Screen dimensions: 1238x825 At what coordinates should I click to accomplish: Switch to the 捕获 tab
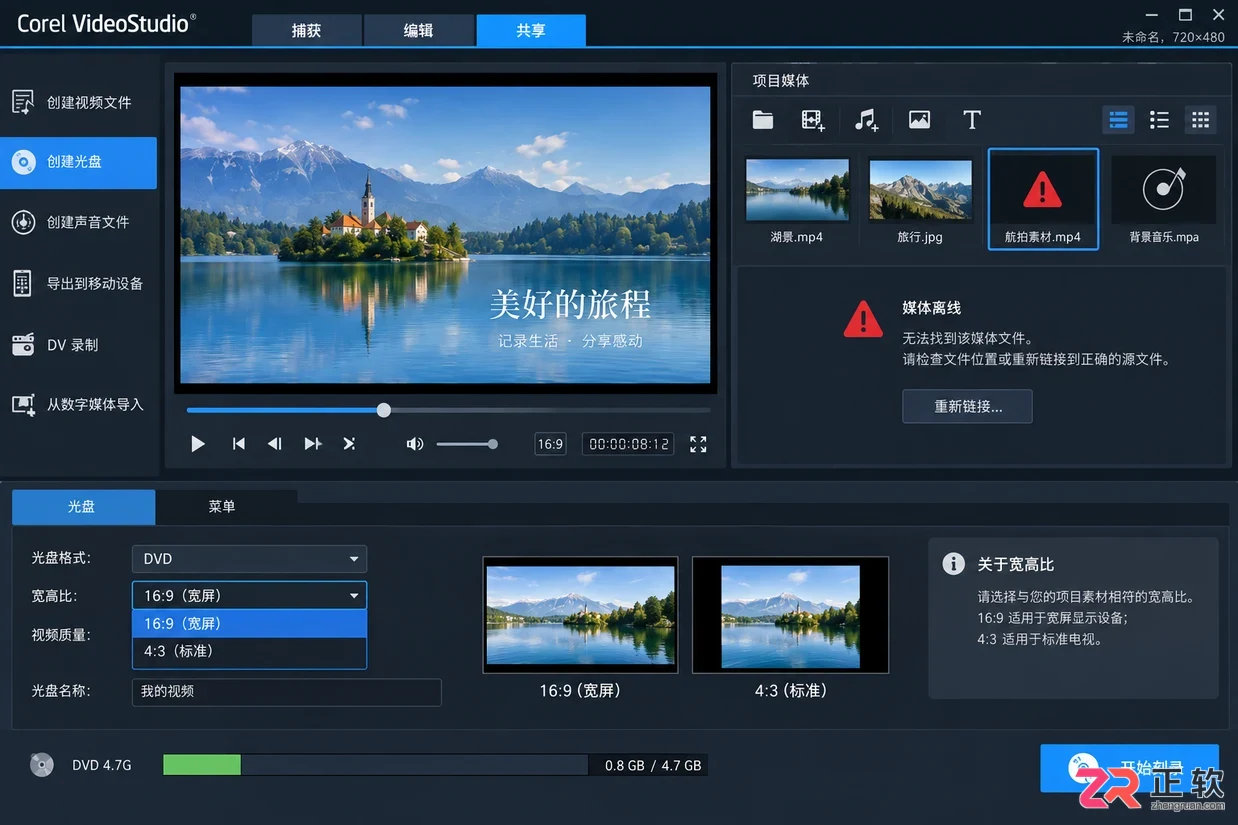tap(306, 30)
